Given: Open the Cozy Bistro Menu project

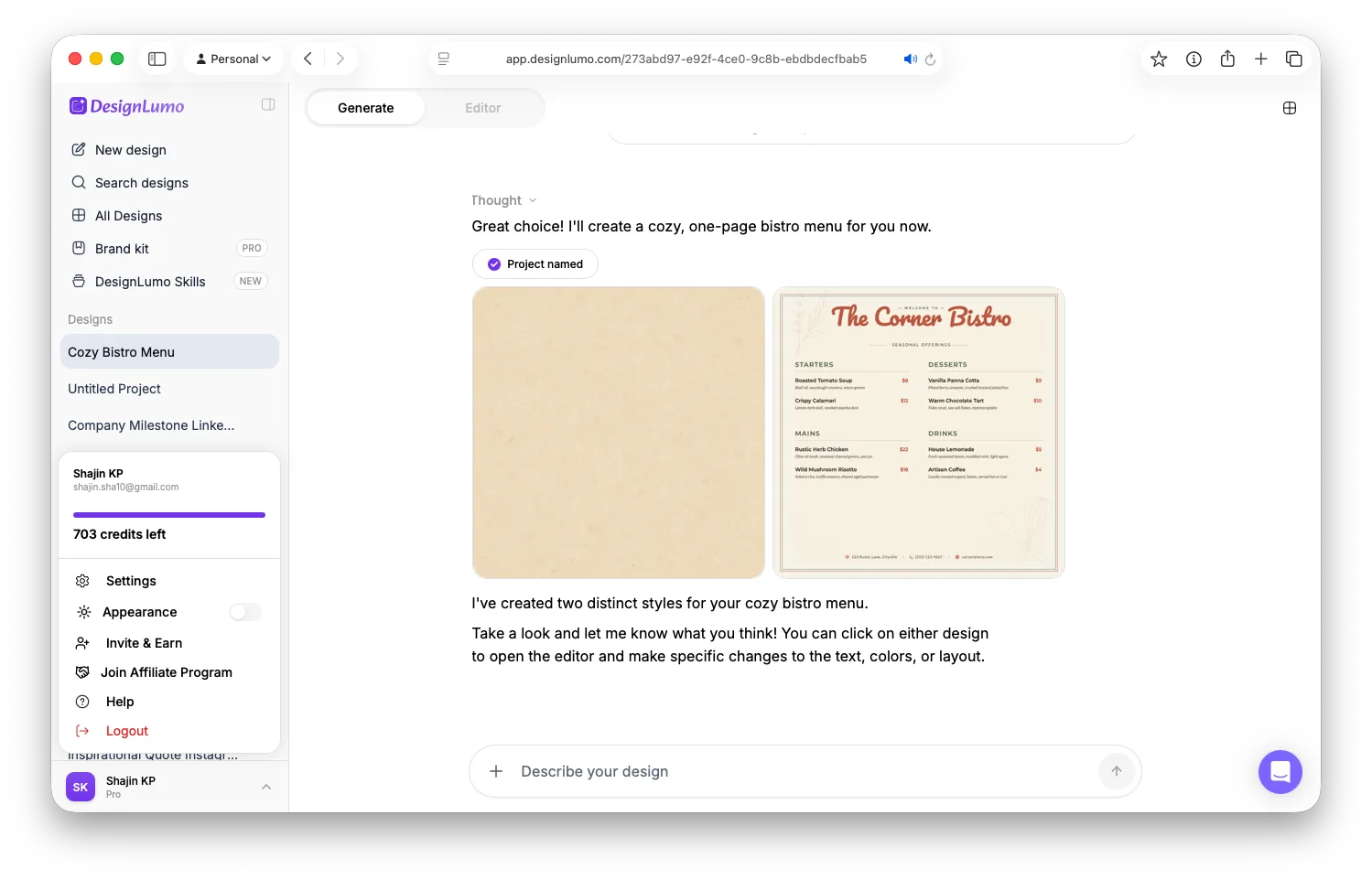Looking at the screenshot, I should pos(169,351).
